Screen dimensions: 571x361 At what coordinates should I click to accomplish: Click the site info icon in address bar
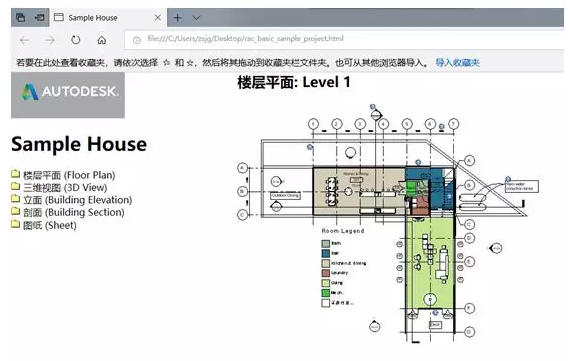[x=137, y=40]
